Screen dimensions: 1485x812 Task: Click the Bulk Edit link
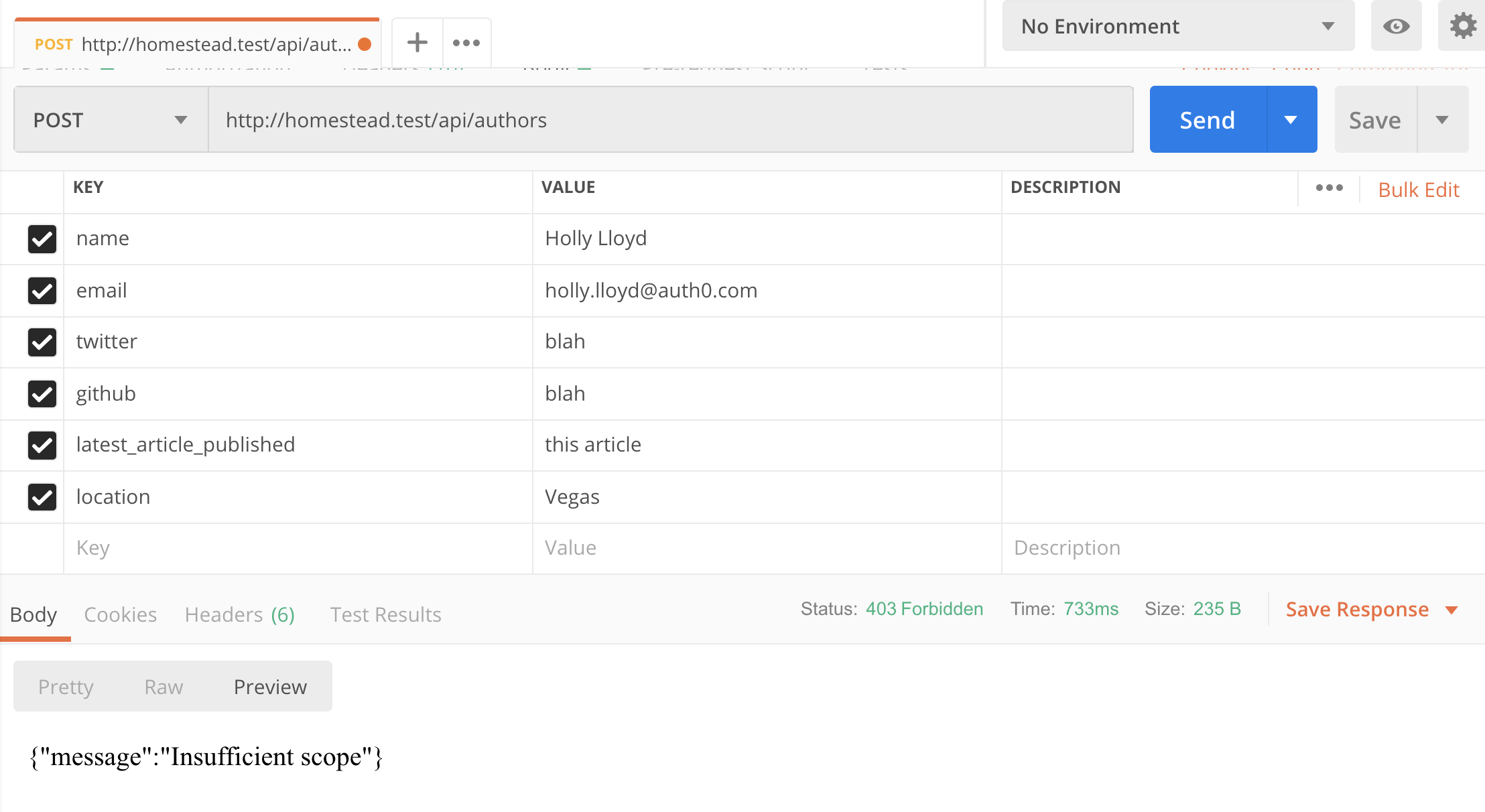tap(1418, 190)
